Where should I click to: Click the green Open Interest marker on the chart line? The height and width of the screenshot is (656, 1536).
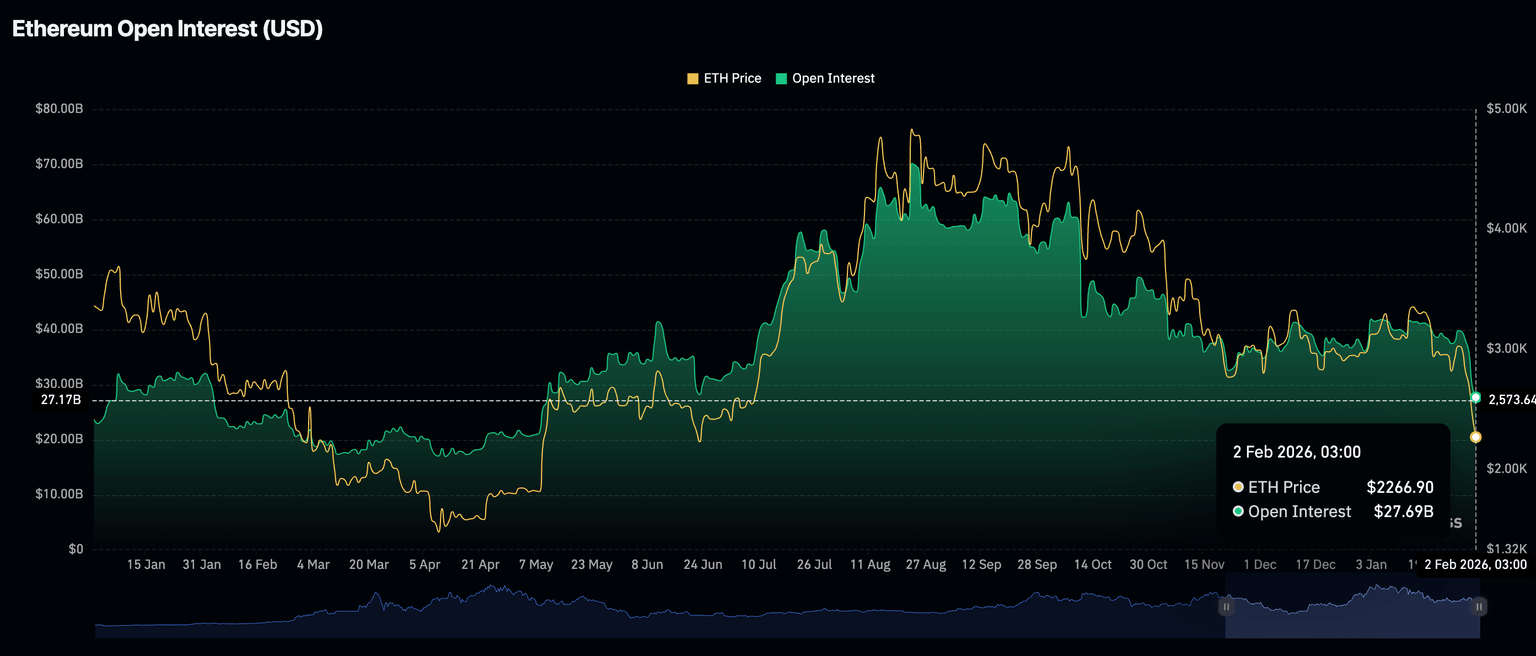1476,398
